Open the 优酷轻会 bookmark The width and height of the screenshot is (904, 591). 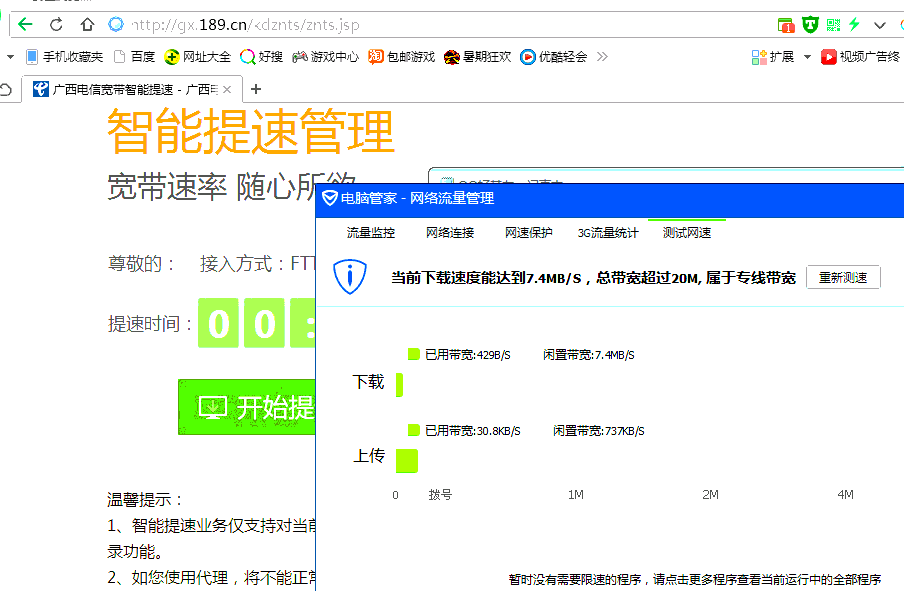553,57
